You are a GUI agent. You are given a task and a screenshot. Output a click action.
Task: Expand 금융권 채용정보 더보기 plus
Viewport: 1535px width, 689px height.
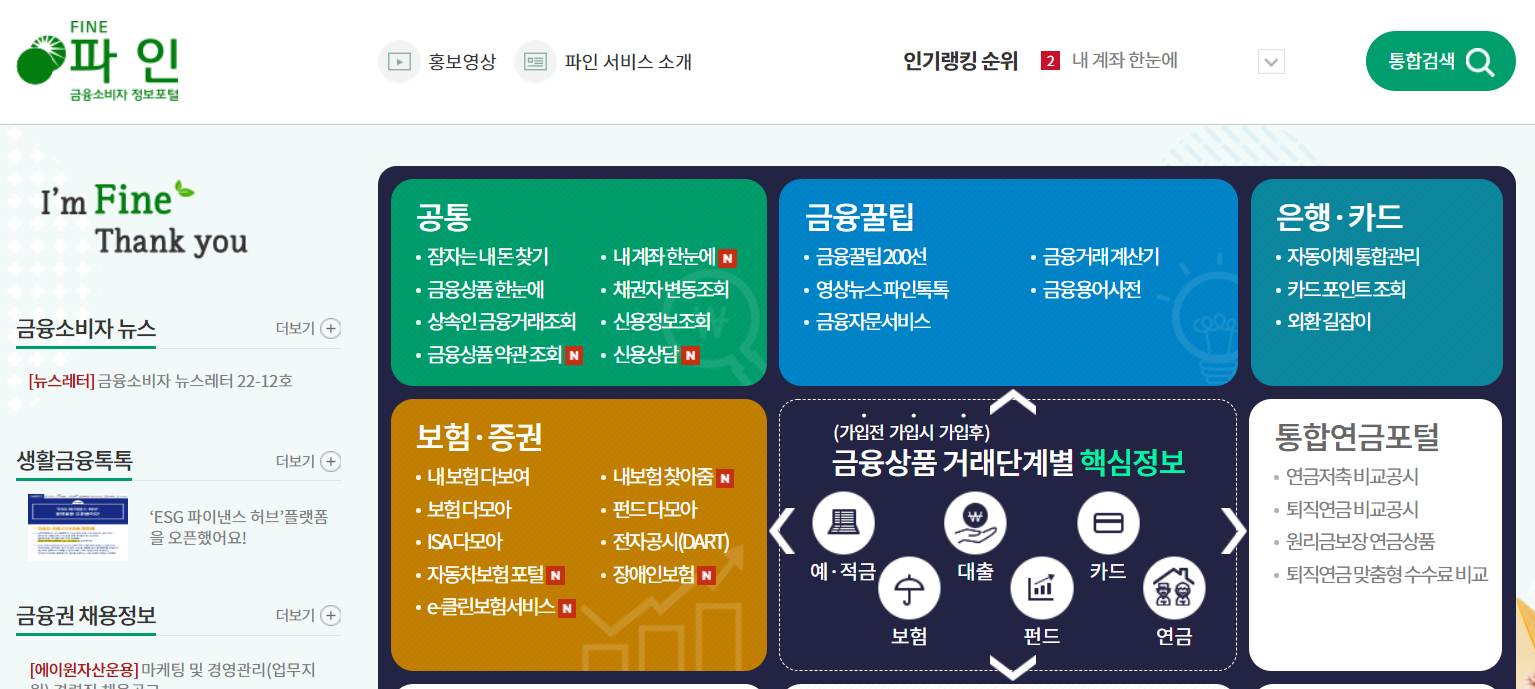331,615
